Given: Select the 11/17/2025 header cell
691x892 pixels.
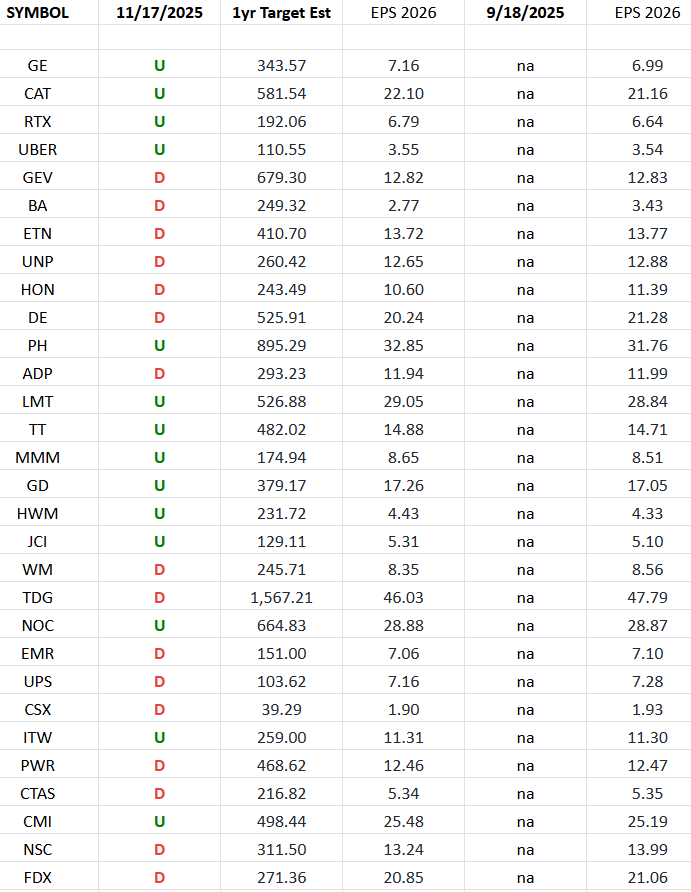Looking at the screenshot, I should (158, 13).
